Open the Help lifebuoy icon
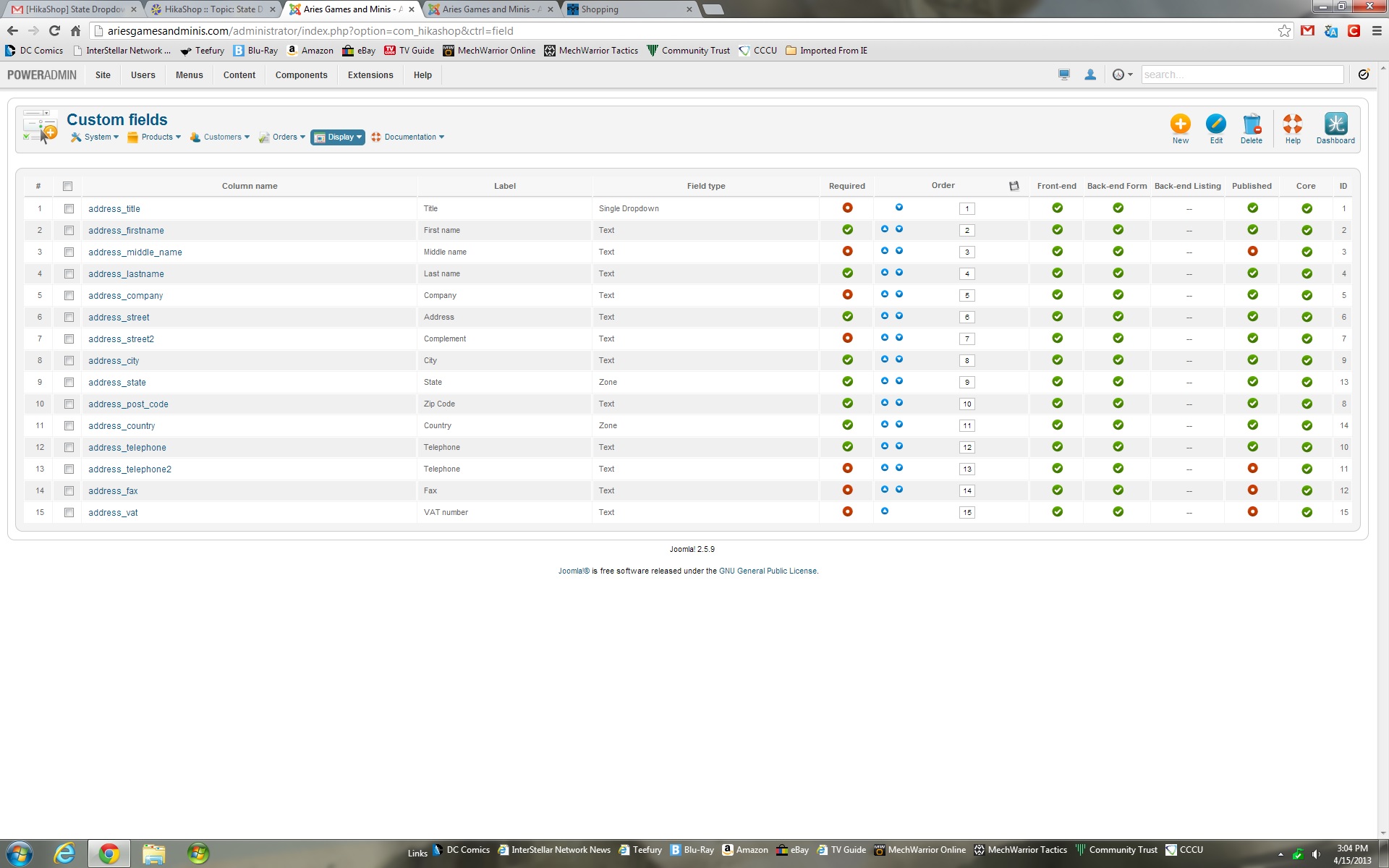Image resolution: width=1389 pixels, height=868 pixels. tap(1292, 124)
